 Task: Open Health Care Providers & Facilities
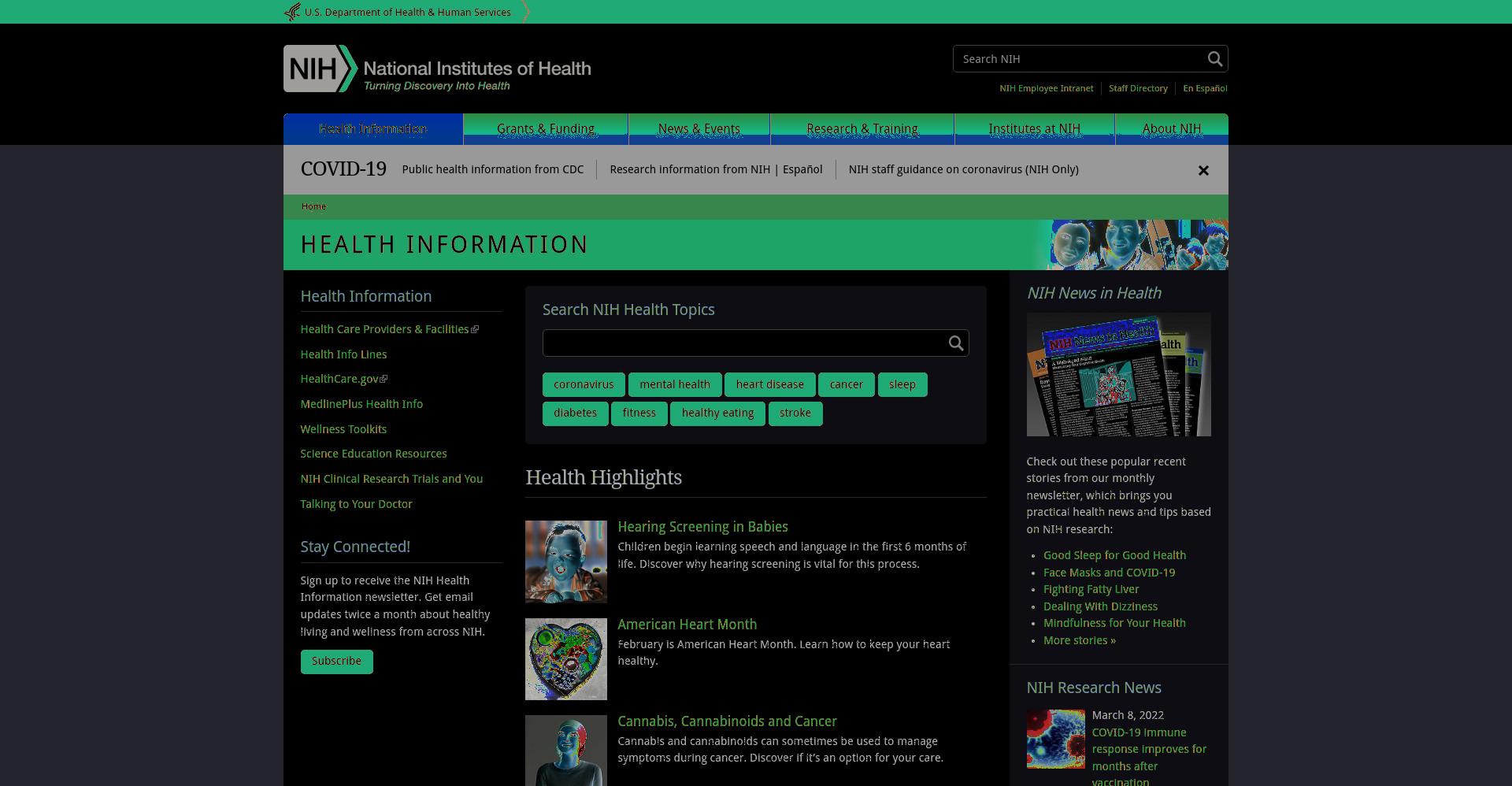click(384, 329)
